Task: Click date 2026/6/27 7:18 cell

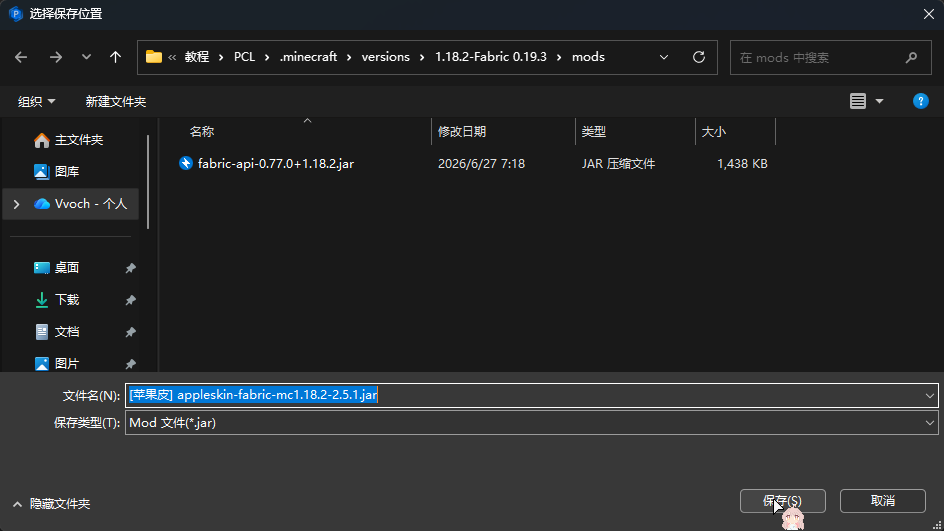Action: pyautogui.click(x=481, y=164)
